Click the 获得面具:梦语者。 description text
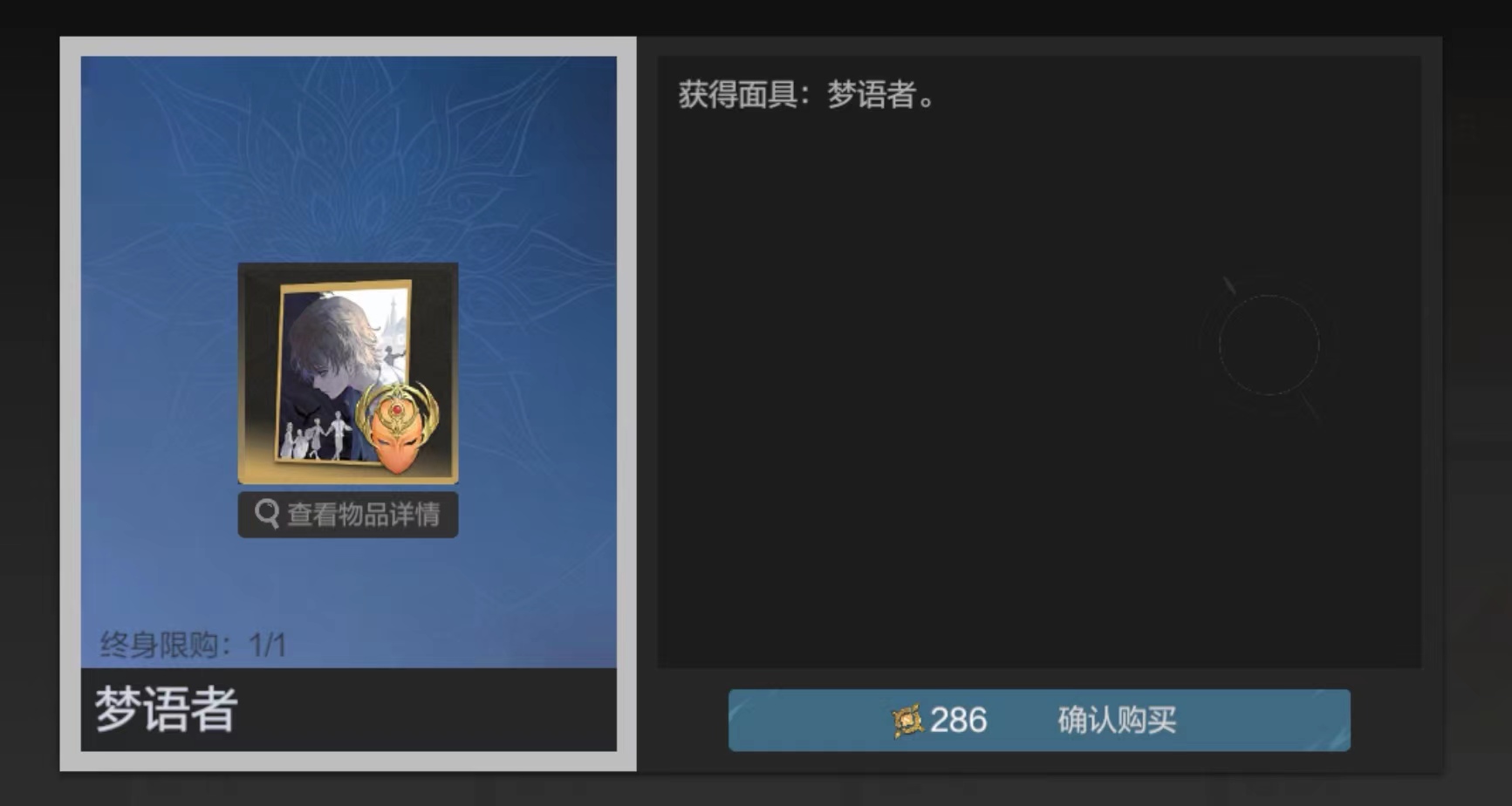This screenshot has height=806, width=1512. click(x=807, y=94)
